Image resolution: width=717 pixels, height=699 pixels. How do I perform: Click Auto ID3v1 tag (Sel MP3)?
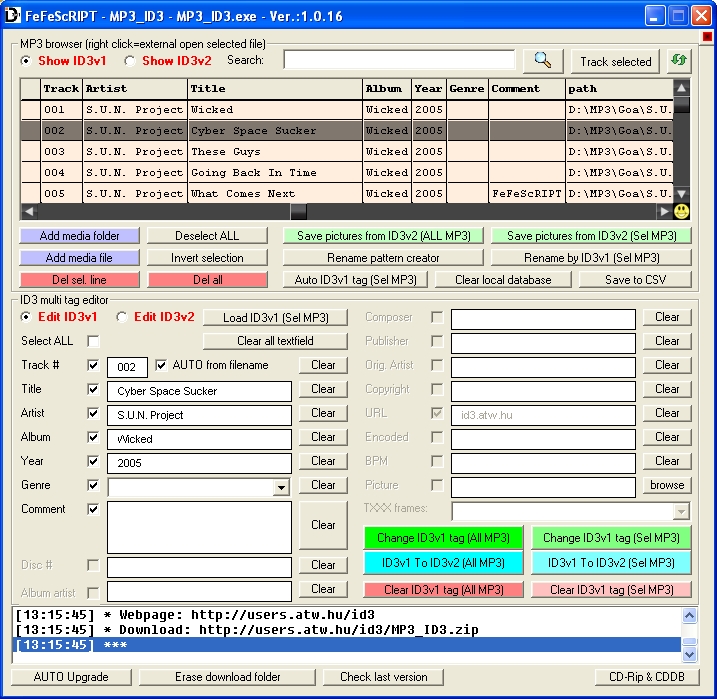[x=355, y=280]
